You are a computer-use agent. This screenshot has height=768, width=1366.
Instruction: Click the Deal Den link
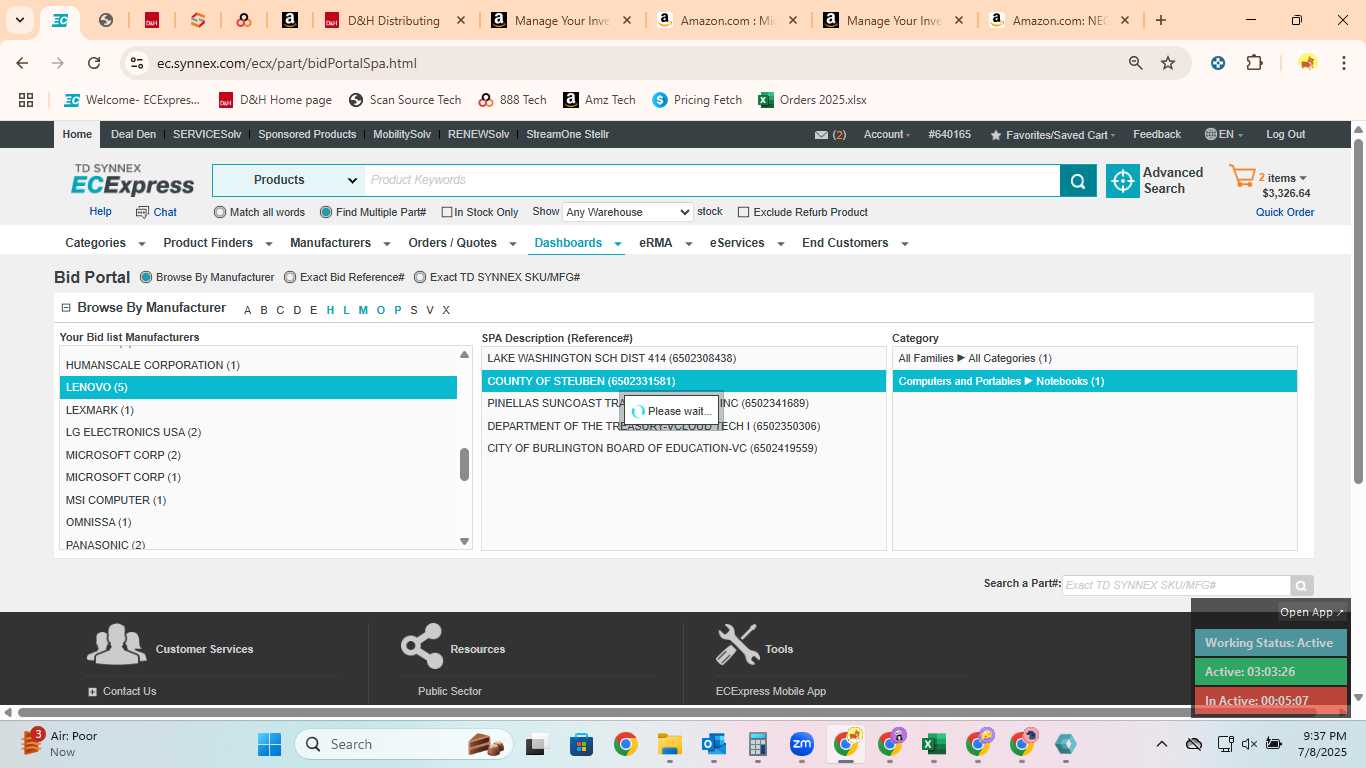[x=133, y=135]
